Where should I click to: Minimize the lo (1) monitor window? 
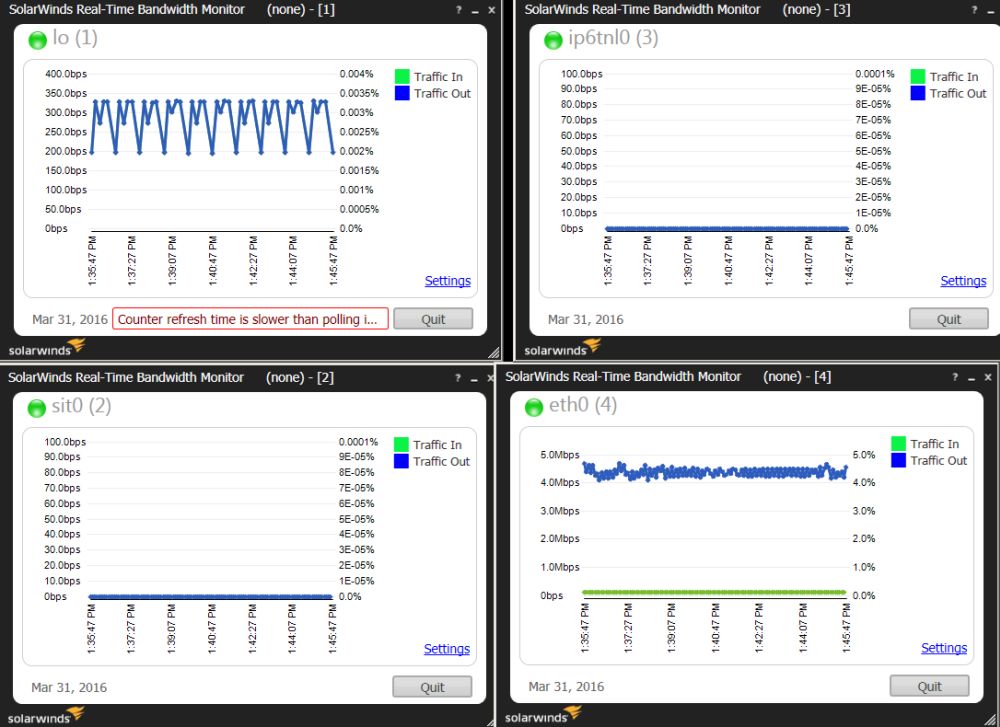tap(475, 11)
